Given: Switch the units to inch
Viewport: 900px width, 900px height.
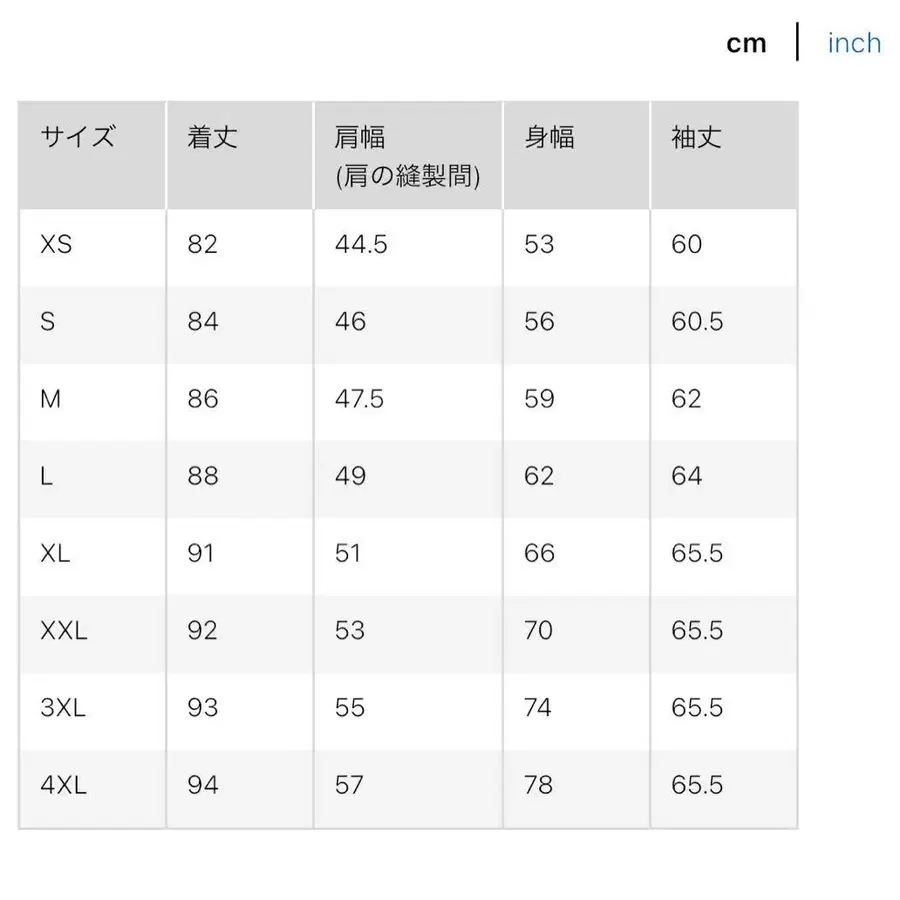Looking at the screenshot, I should pos(853,42).
